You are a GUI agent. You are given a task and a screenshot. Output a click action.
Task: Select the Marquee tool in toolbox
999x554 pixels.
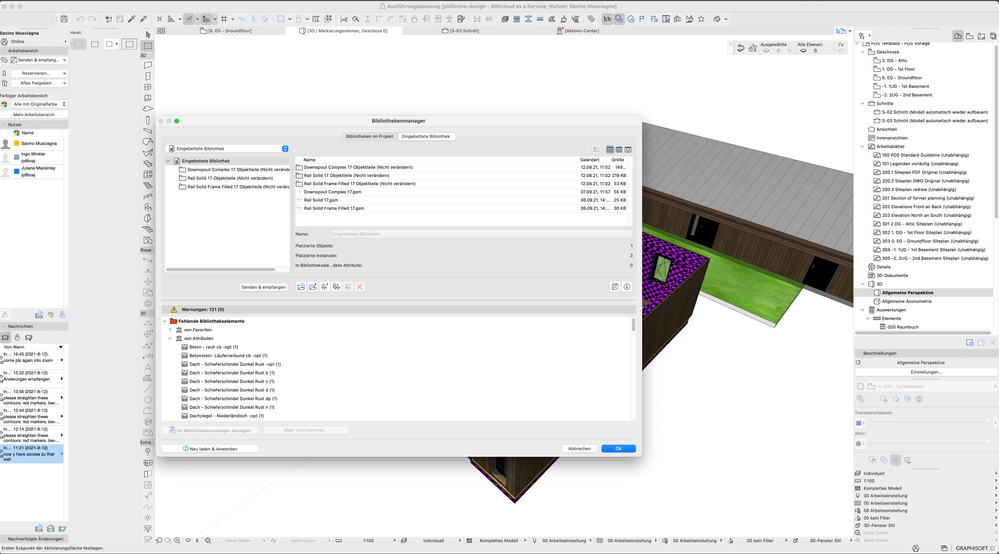148,45
